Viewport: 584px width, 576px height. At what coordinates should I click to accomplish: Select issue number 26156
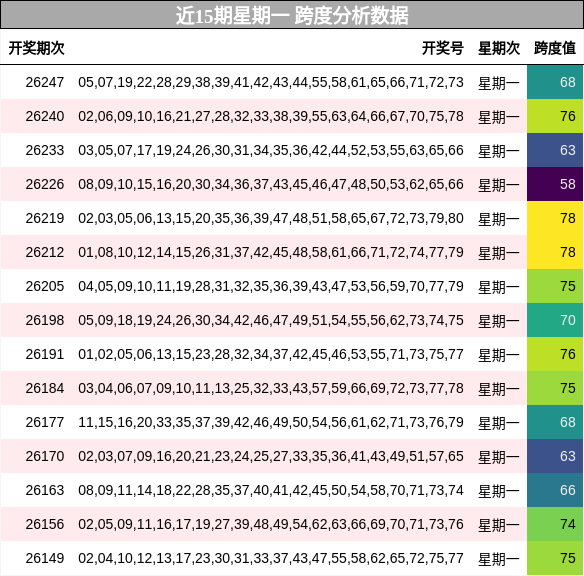45,524
